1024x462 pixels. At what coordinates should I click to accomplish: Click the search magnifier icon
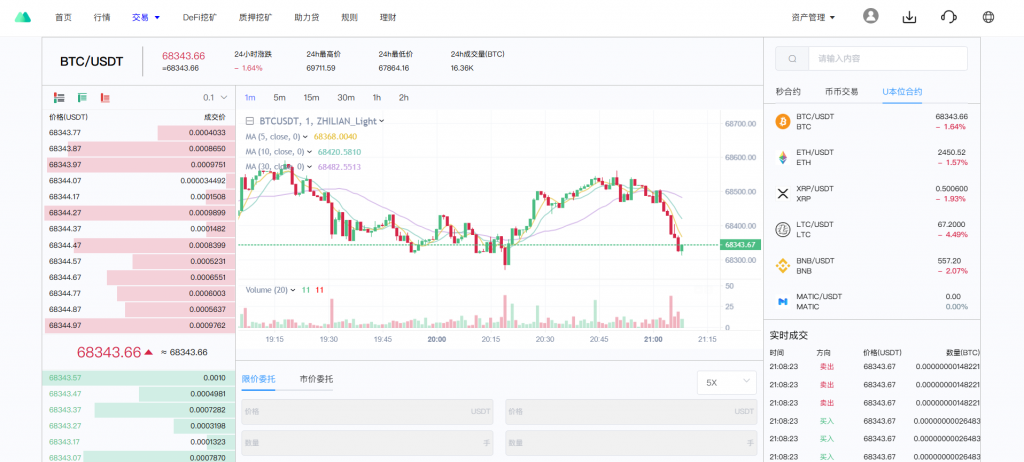(792, 58)
